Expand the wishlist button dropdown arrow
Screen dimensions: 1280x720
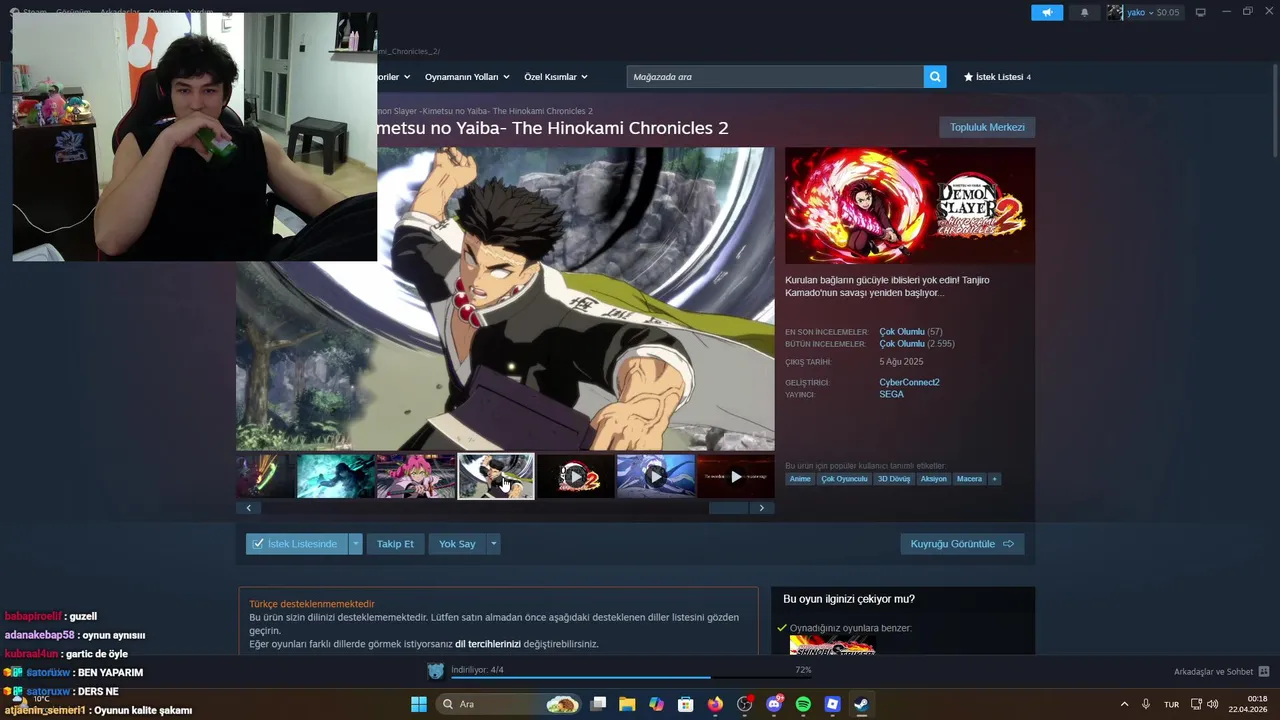coord(355,544)
